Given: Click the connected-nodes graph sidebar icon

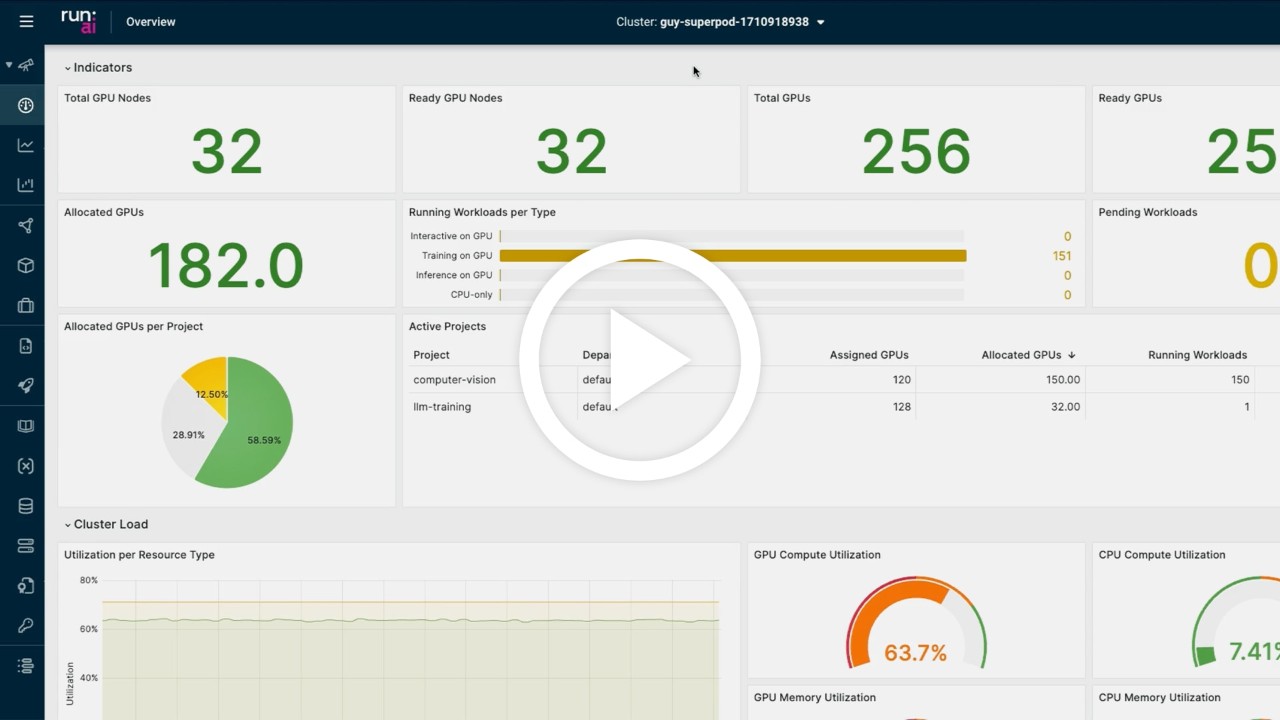Looking at the screenshot, I should [26, 226].
